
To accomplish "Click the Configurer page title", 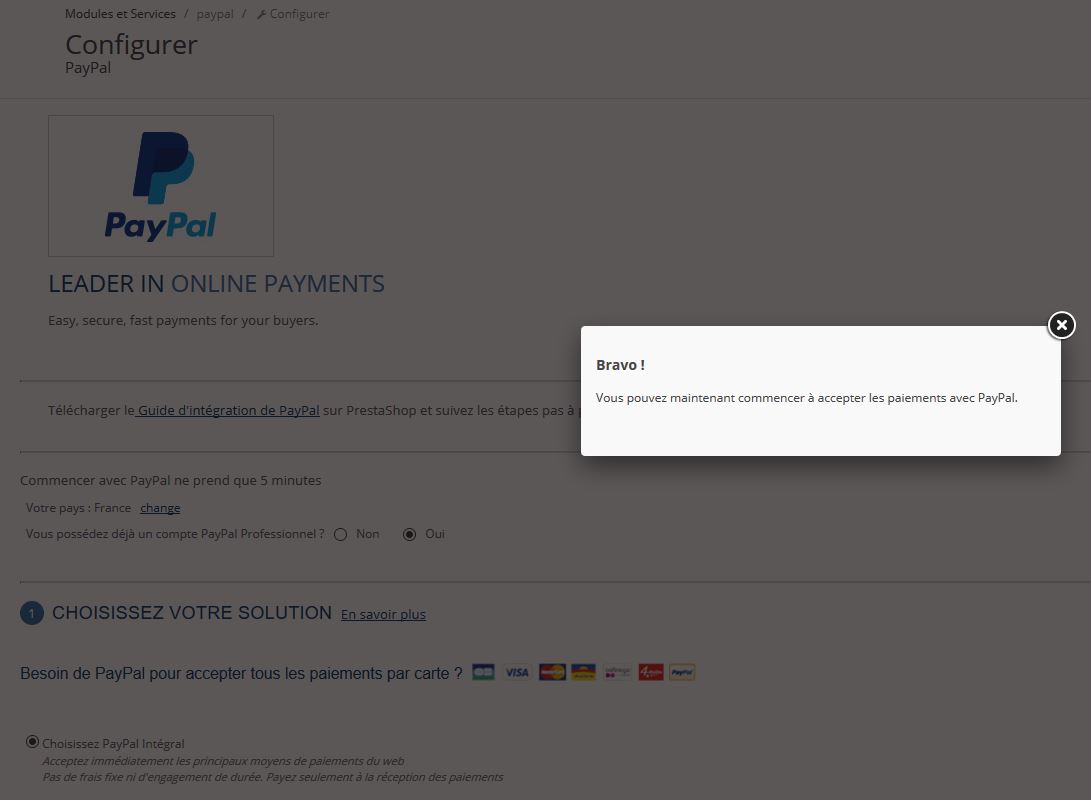I will click(x=132, y=45).
